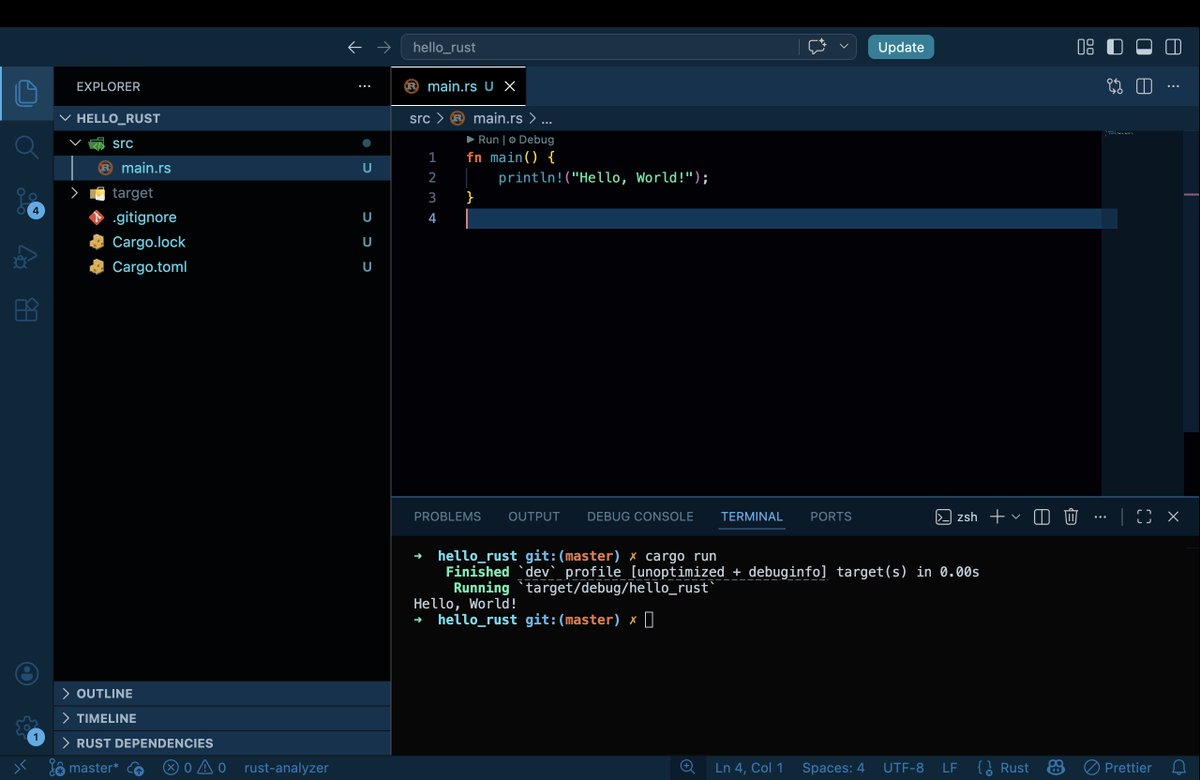
Task: Click Ln 4, Col 1 in status bar
Action: pos(750,768)
